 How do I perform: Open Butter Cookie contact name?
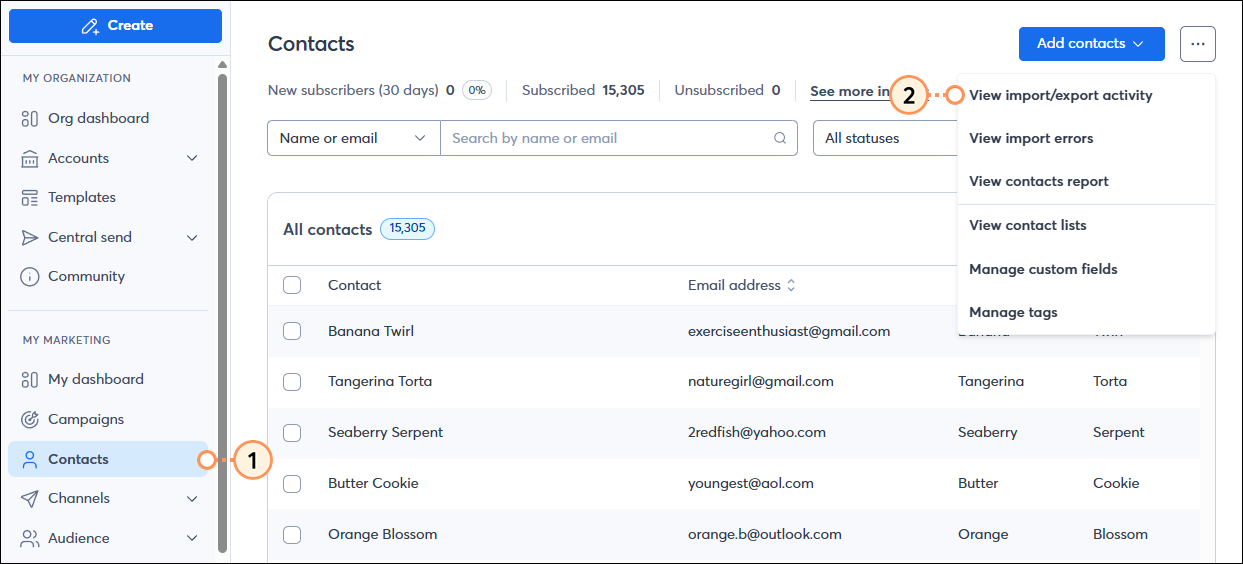coord(373,483)
